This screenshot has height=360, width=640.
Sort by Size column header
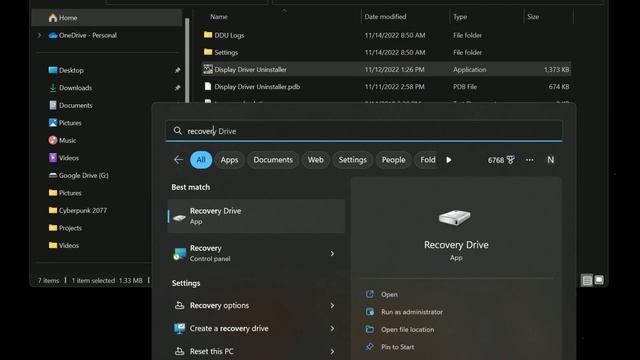pyautogui.click(x=533, y=17)
